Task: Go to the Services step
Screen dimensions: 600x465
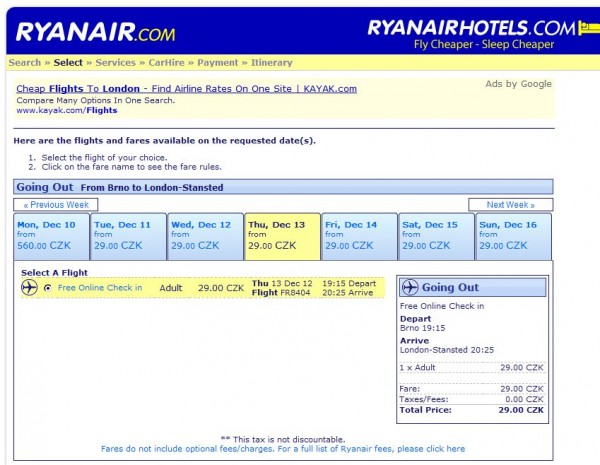Action: 115,62
